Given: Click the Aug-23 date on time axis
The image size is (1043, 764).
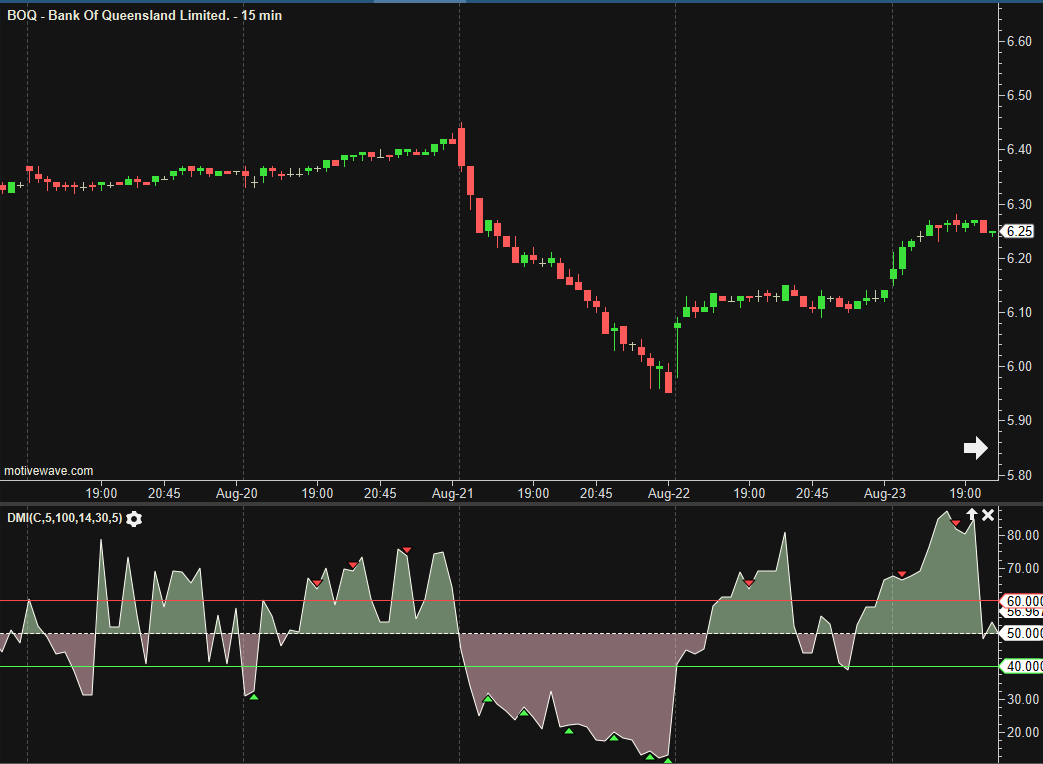Looking at the screenshot, I should click(885, 493).
